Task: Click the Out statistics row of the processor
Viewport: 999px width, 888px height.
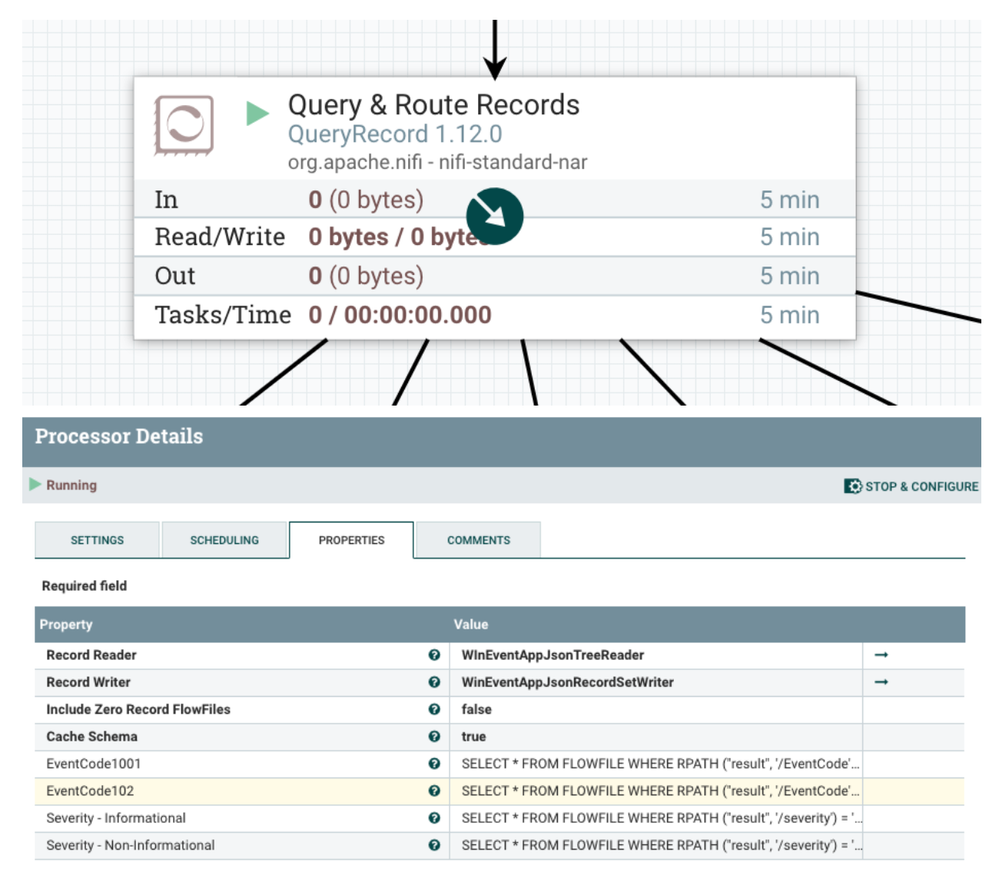Action: 494,276
